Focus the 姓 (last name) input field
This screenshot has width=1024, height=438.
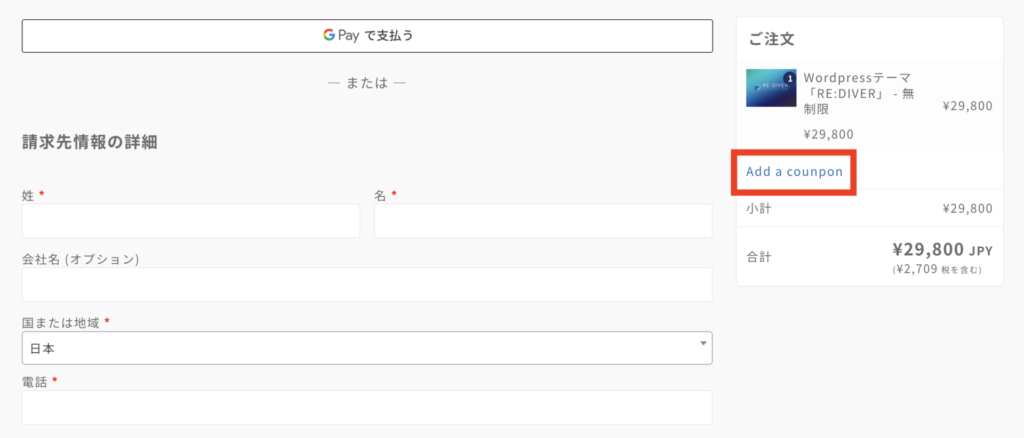(x=191, y=221)
